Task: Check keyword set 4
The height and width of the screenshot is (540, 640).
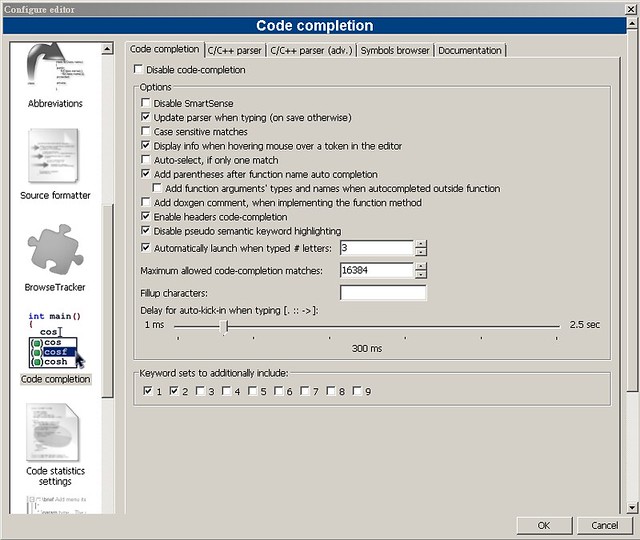Action: tap(226, 391)
